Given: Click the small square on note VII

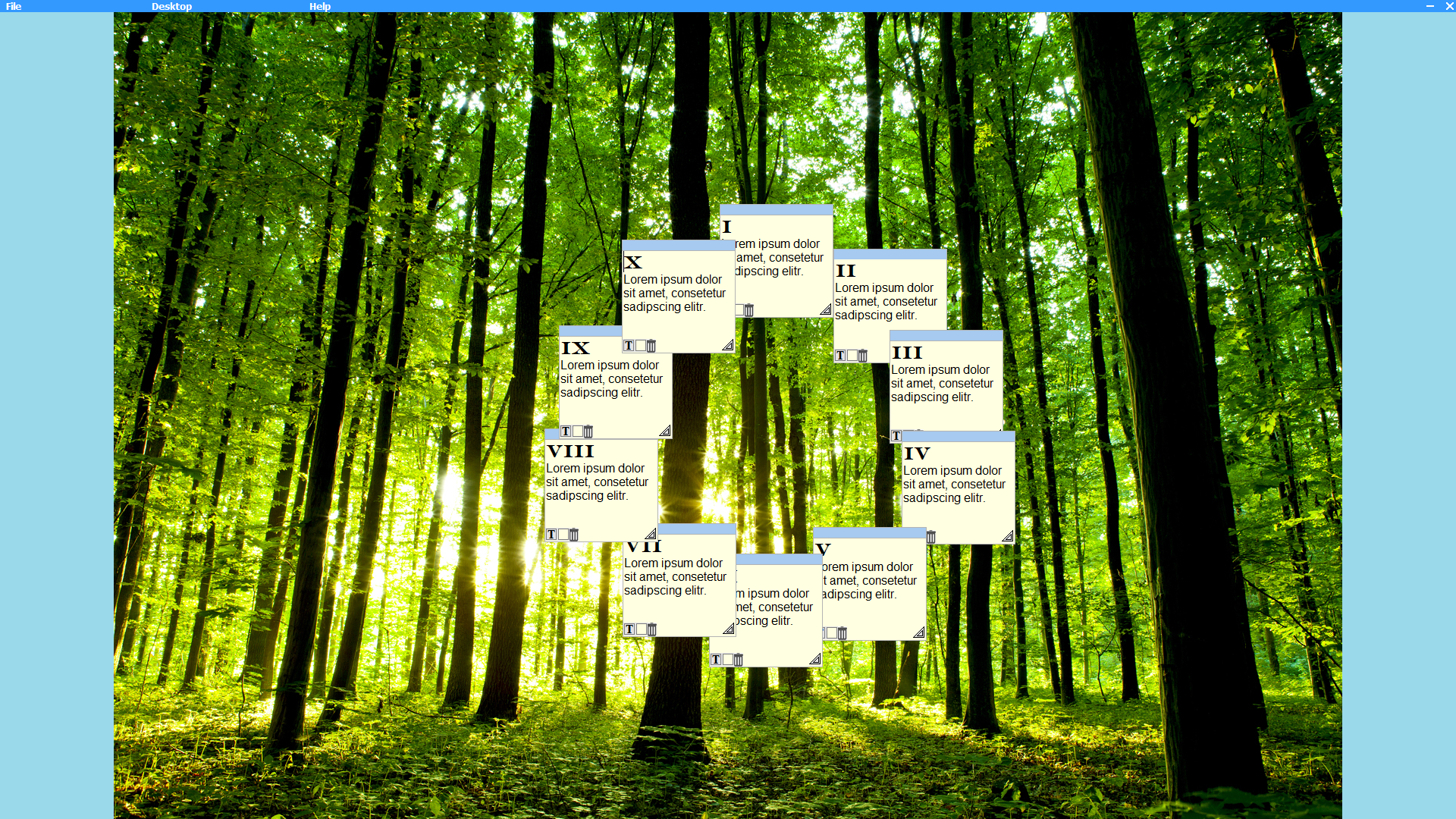Looking at the screenshot, I should coord(642,629).
